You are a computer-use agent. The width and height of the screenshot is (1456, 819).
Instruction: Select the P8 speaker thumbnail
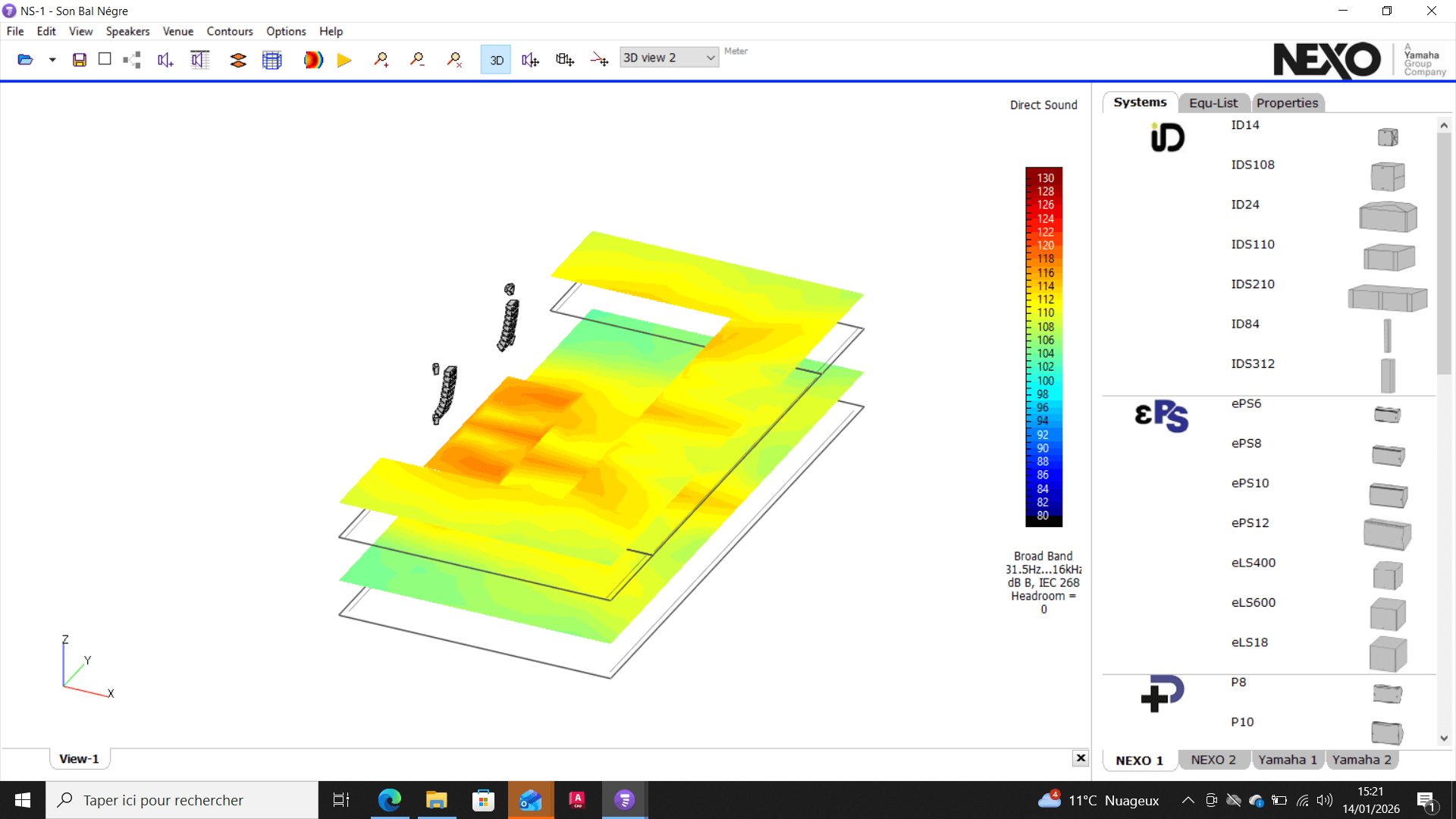pyautogui.click(x=1388, y=694)
